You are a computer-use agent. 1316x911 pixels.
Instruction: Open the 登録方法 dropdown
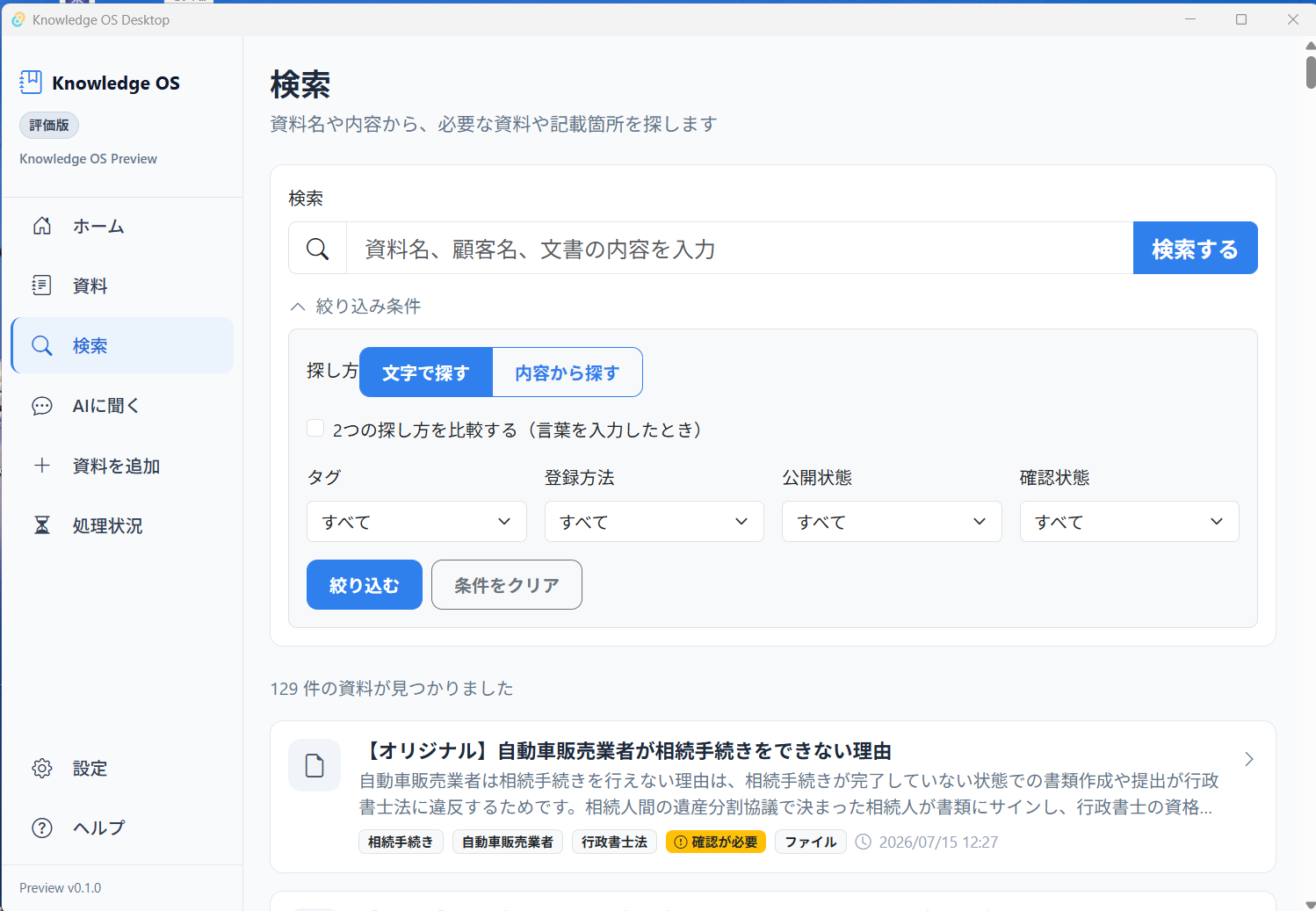pos(654,522)
